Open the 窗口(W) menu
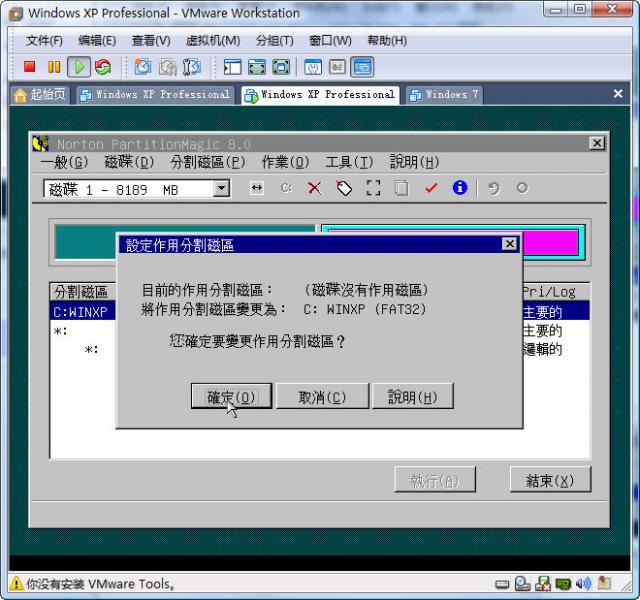Viewport: 640px width, 600px height. 330,41
